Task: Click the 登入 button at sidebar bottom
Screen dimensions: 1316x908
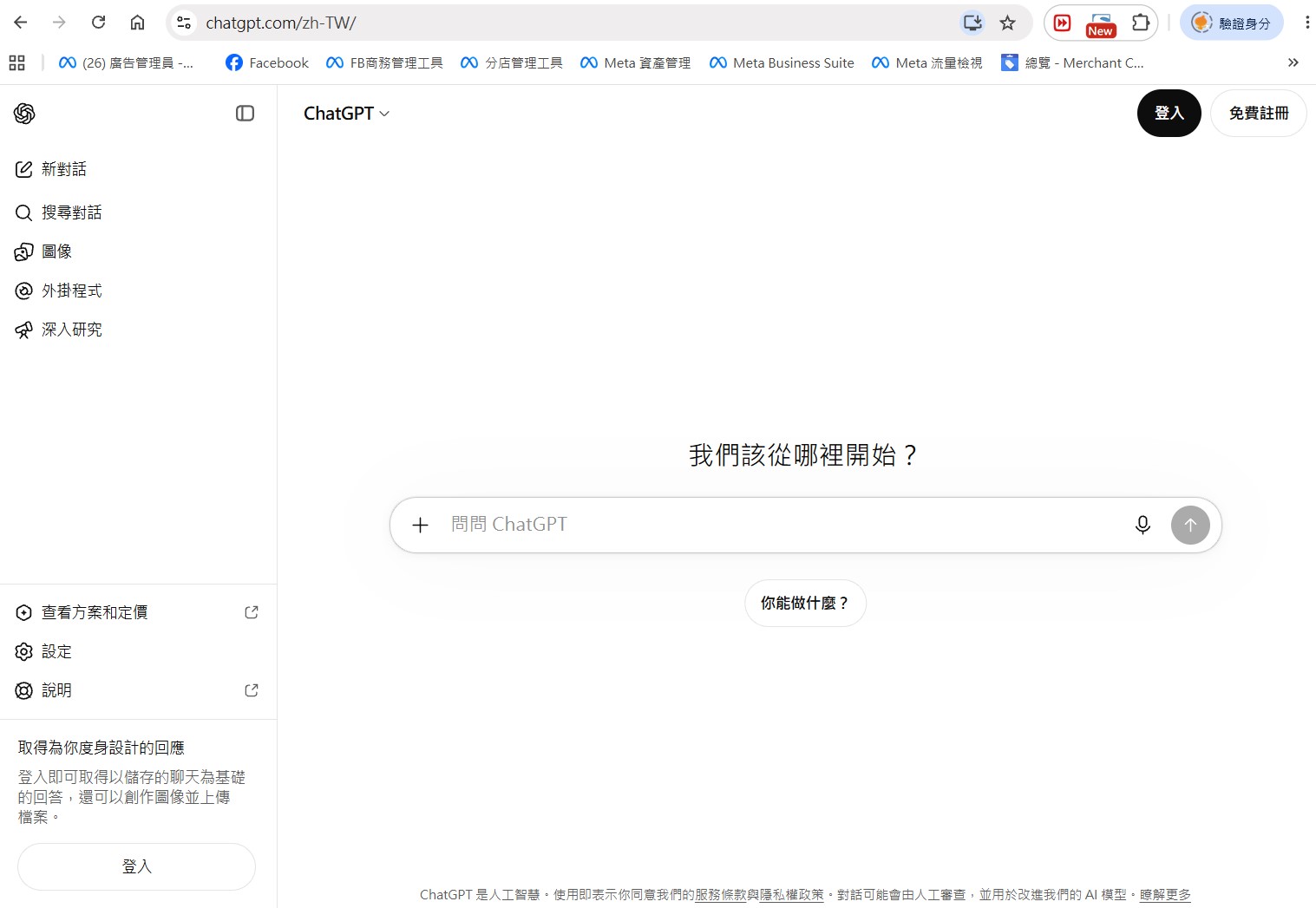Action: pyautogui.click(x=136, y=866)
